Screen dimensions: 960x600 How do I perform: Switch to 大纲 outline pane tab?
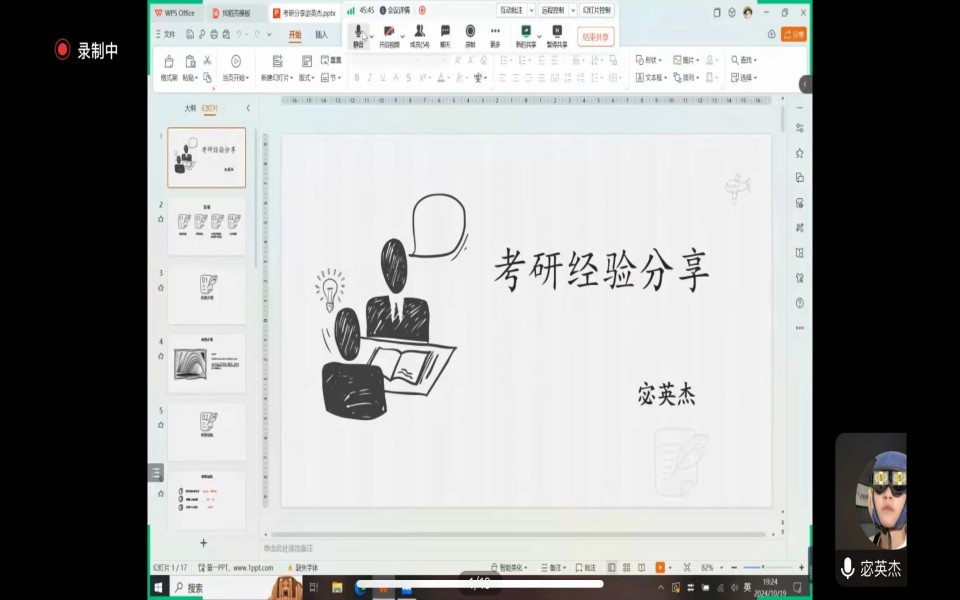[x=190, y=108]
